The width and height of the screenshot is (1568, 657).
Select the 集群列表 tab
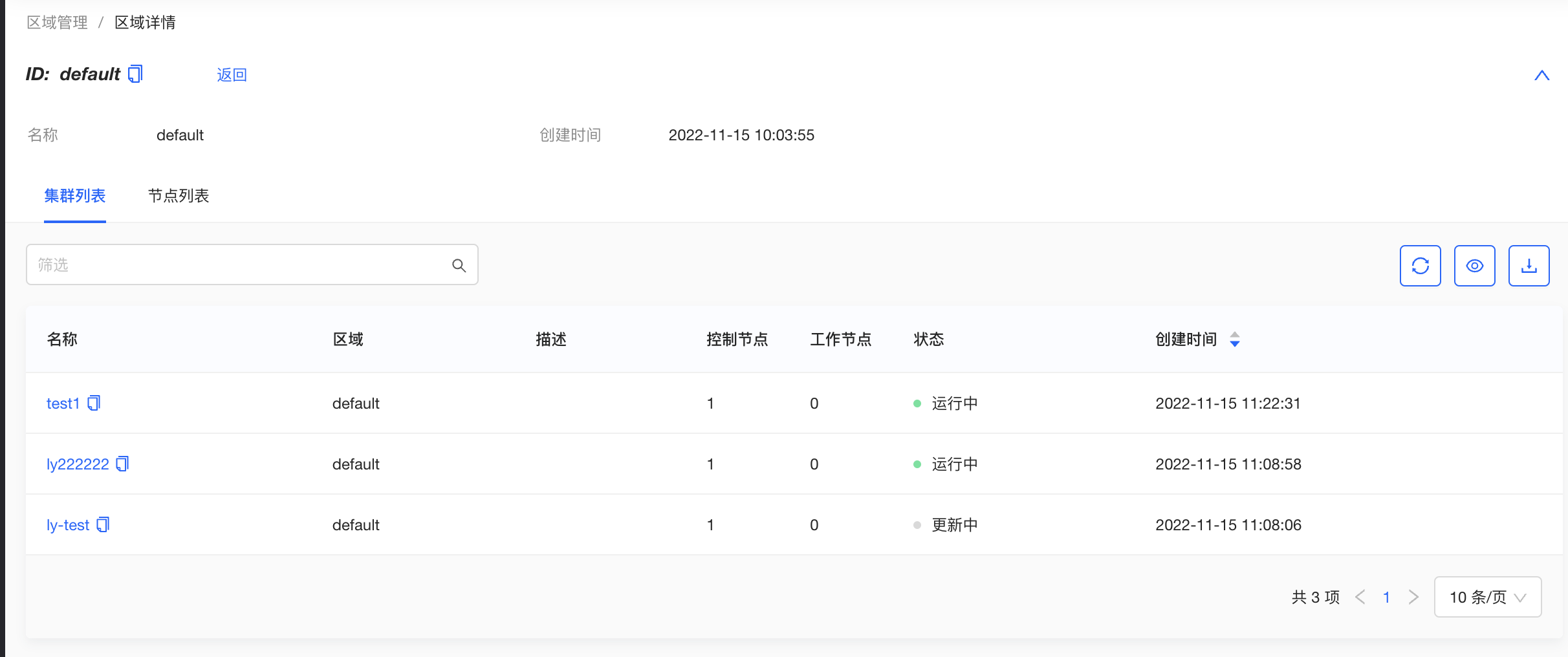tap(75, 196)
